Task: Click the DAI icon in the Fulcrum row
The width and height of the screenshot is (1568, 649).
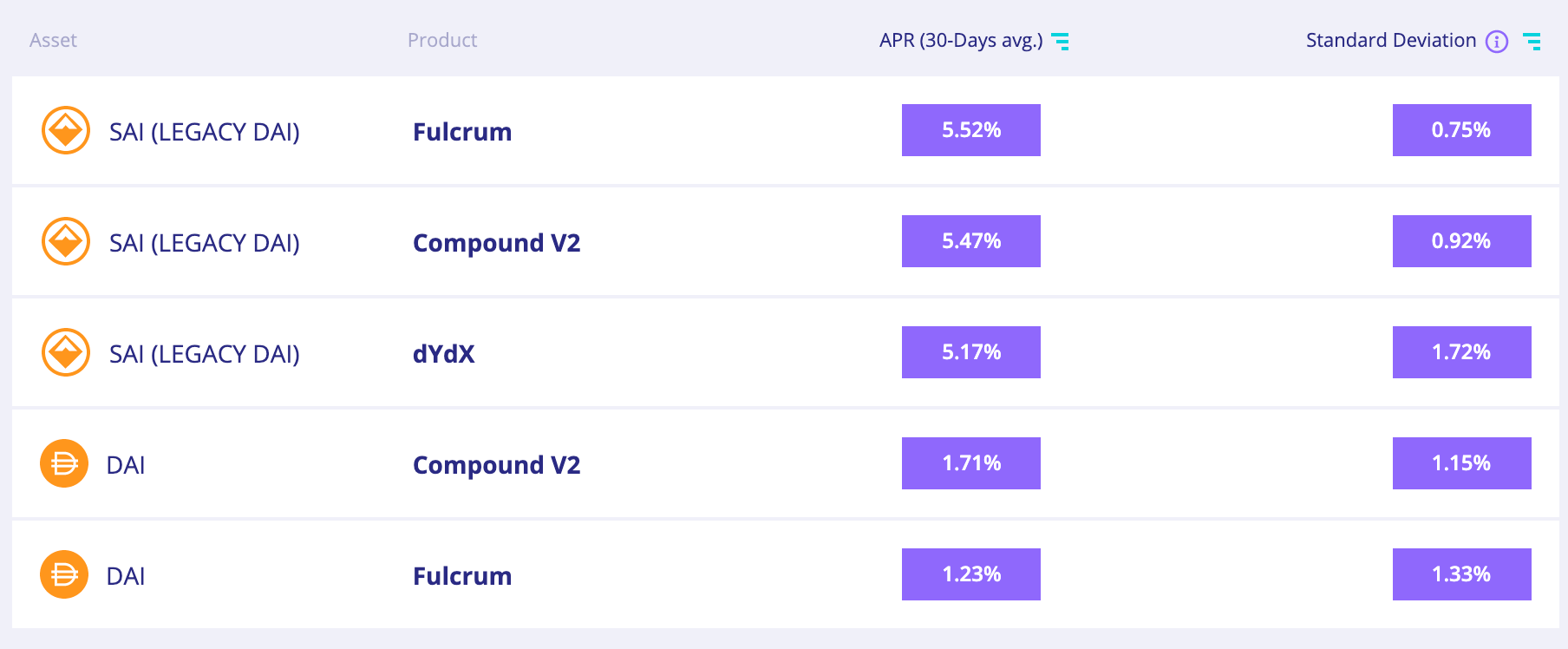Action: tap(64, 574)
